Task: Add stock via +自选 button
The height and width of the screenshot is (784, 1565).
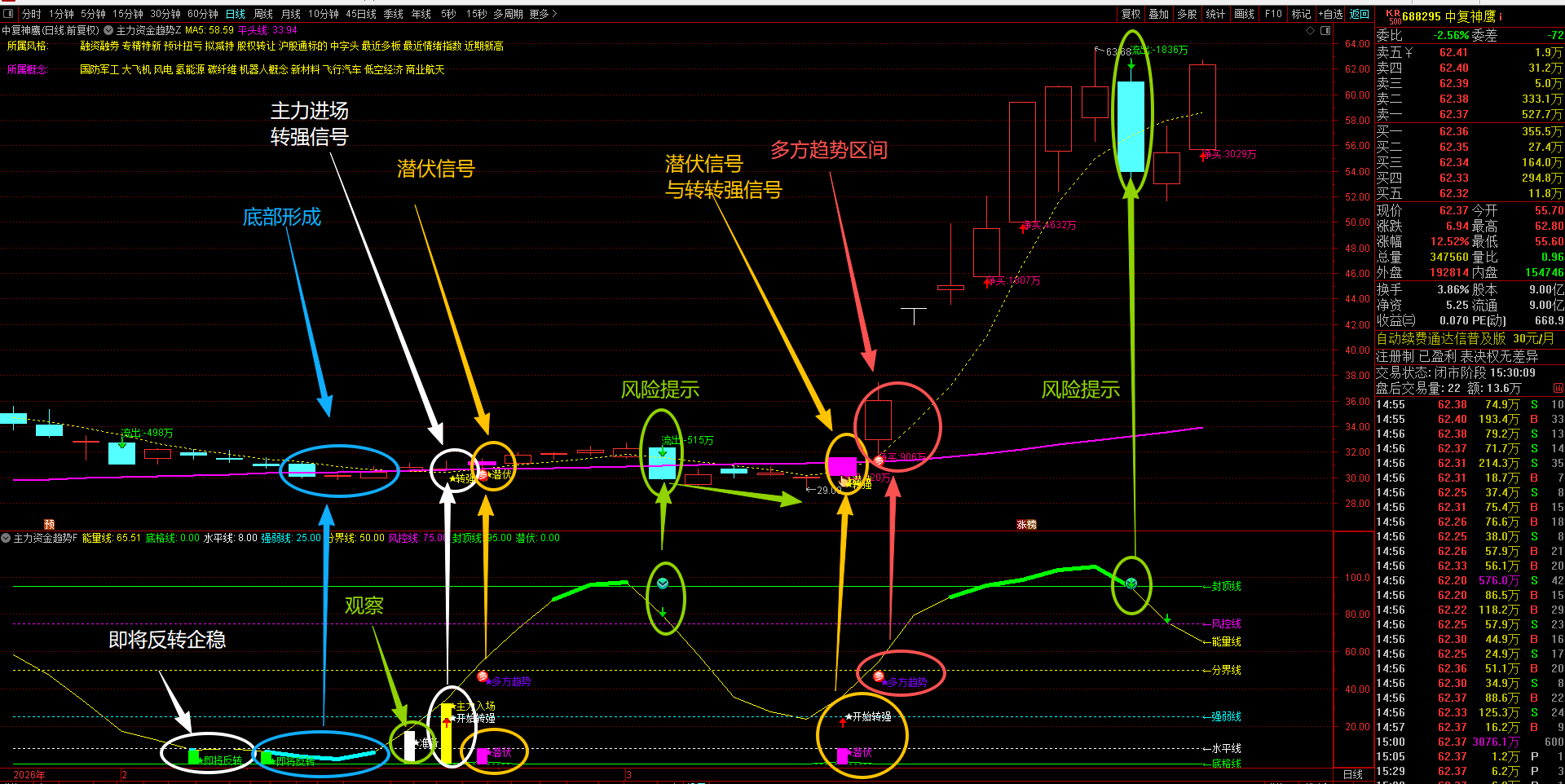Action: point(1331,14)
